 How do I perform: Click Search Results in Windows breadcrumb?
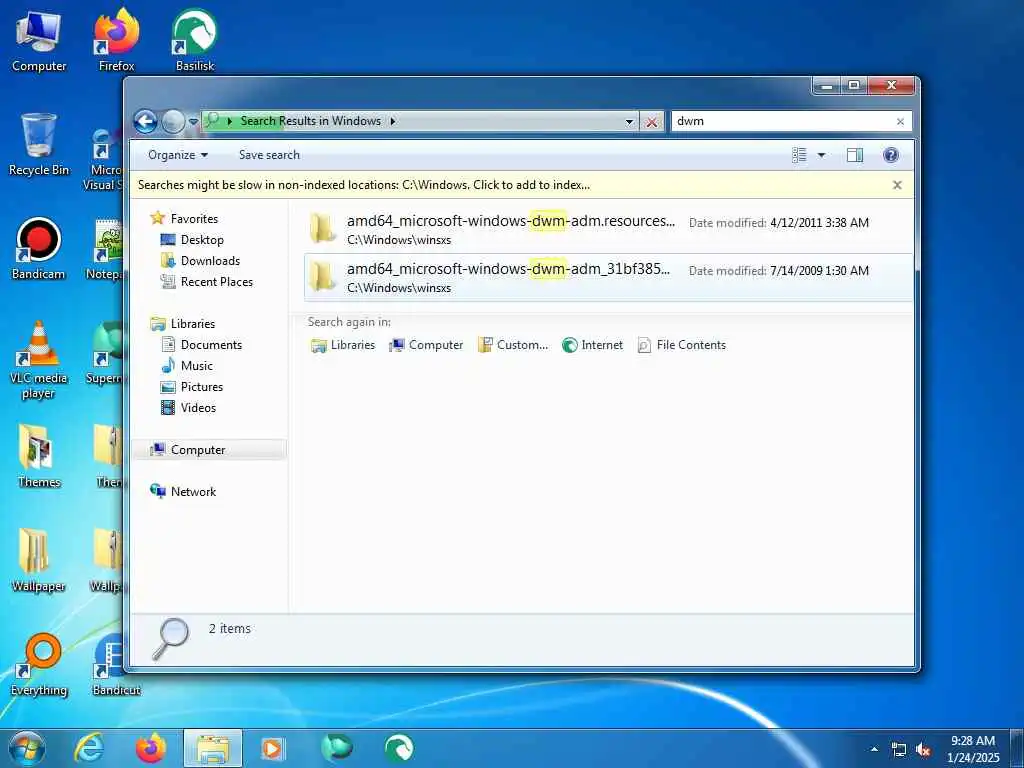coord(310,121)
